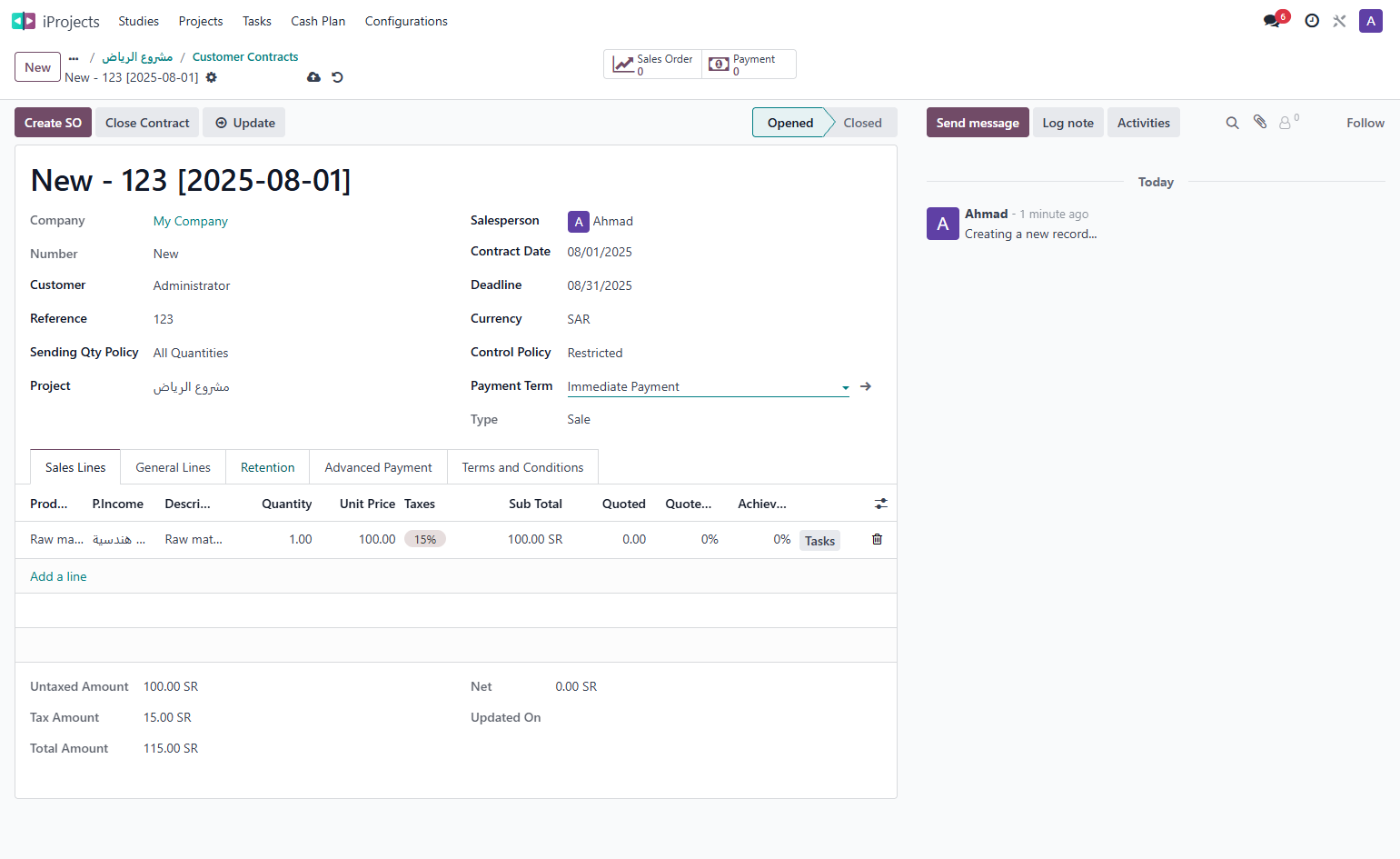Image resolution: width=1400 pixels, height=859 pixels.
Task: Switch to the General Lines tab
Action: coord(173,467)
